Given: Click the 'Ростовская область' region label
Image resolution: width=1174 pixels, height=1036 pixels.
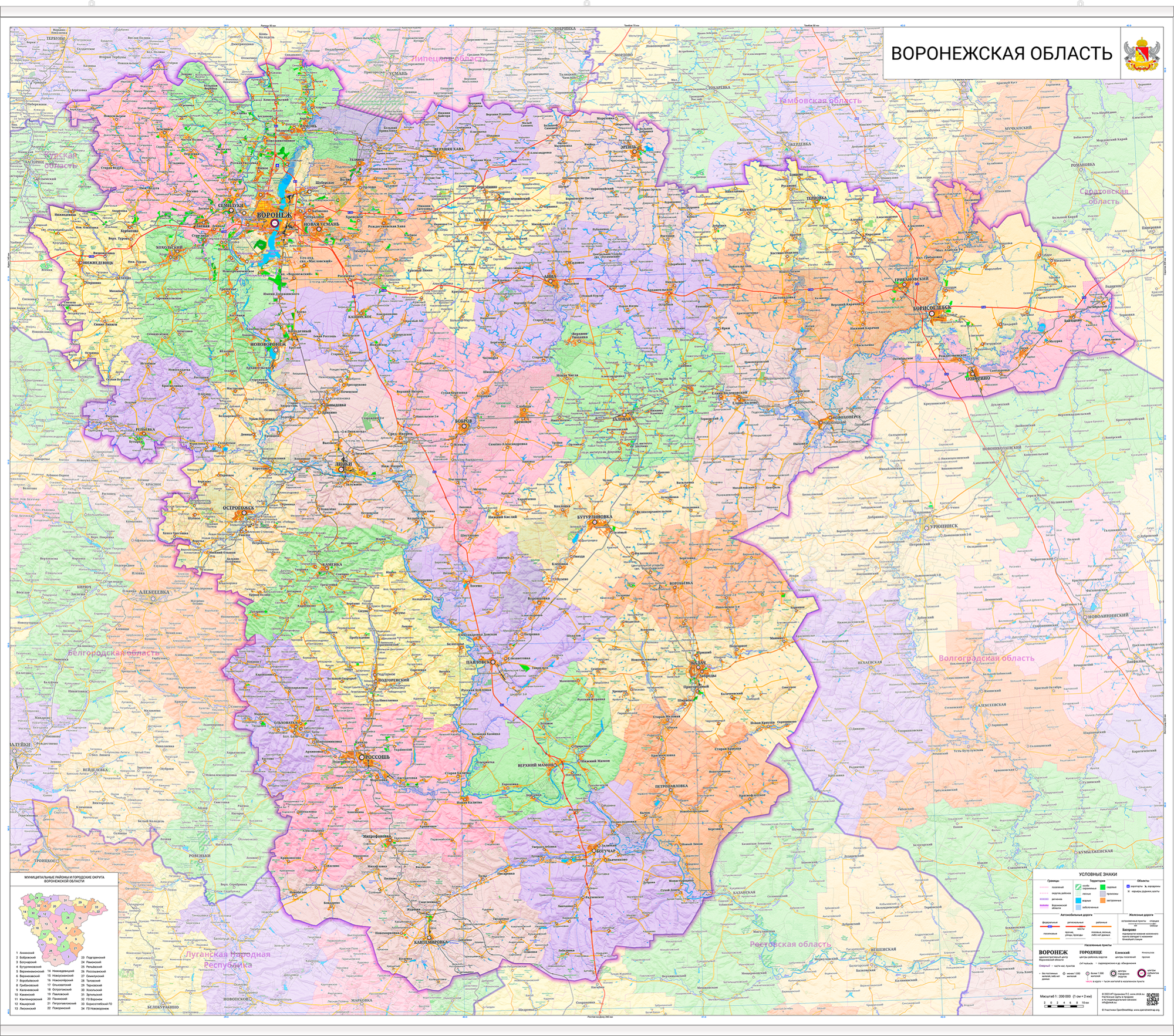Looking at the screenshot, I should pyautogui.click(x=790, y=944).
